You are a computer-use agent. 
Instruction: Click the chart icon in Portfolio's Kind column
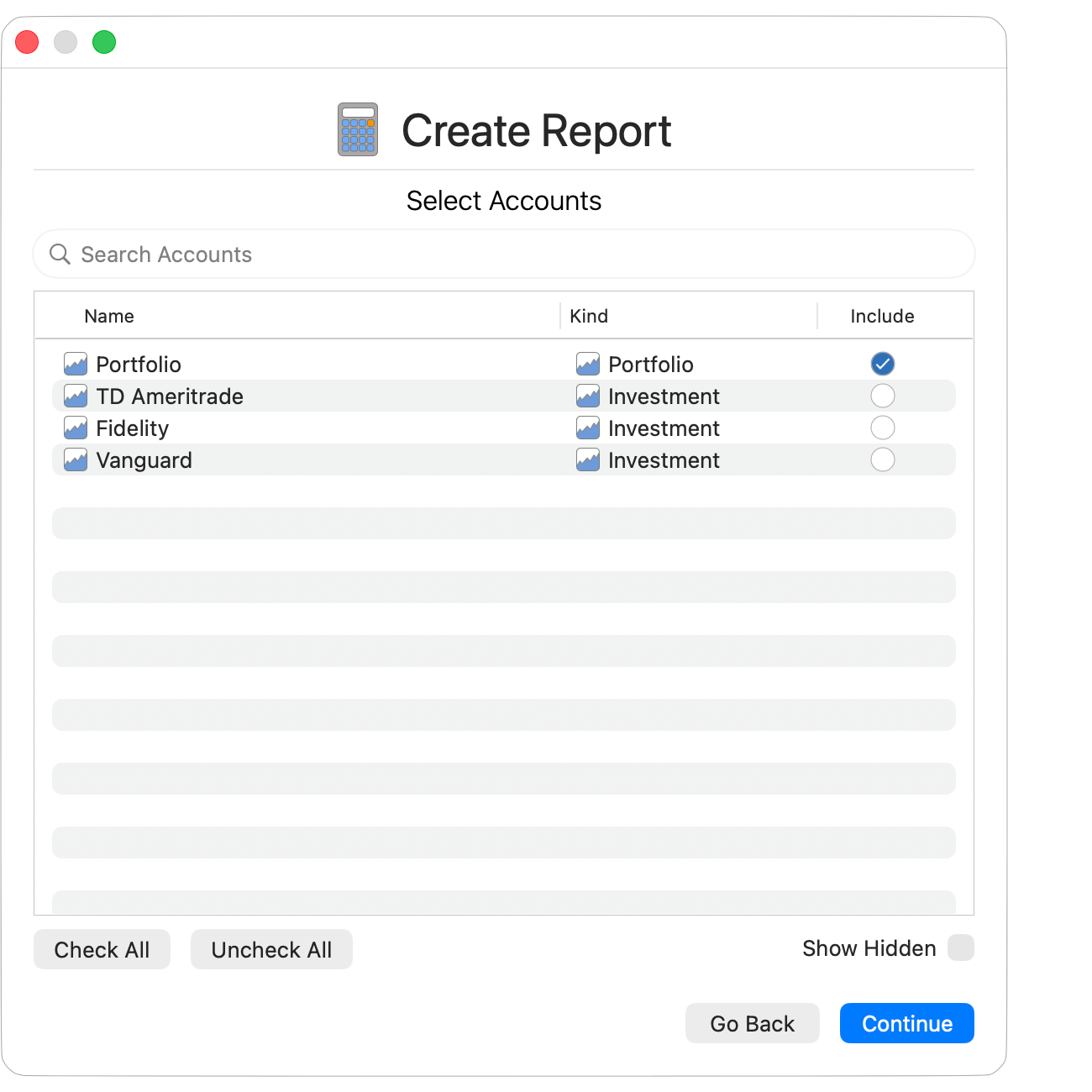588,364
